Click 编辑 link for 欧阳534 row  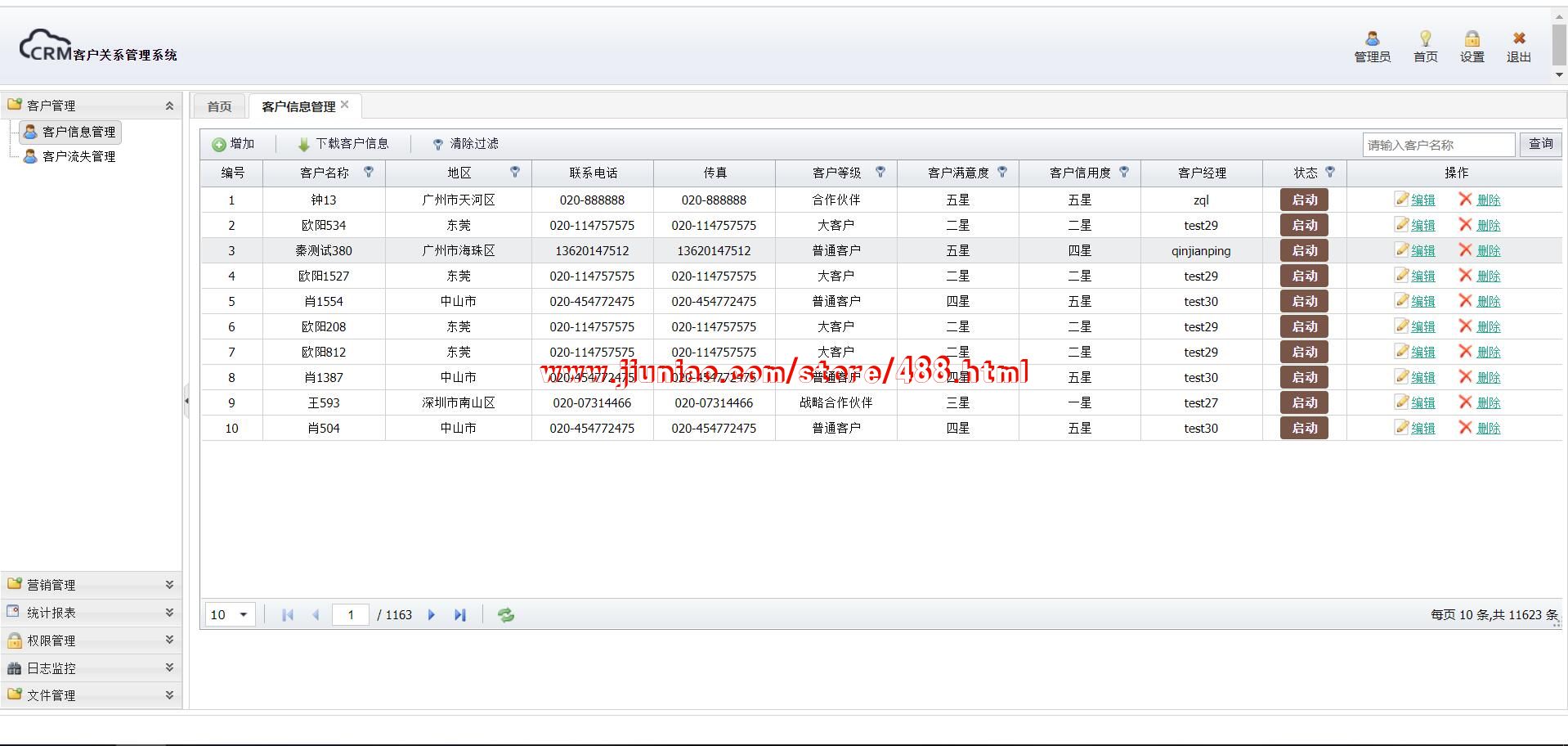tap(1422, 225)
